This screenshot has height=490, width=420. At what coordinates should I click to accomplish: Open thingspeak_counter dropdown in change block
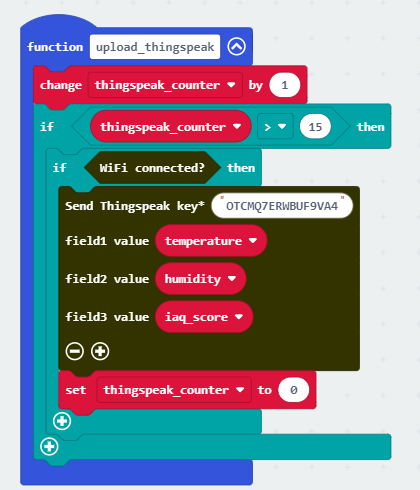click(165, 85)
